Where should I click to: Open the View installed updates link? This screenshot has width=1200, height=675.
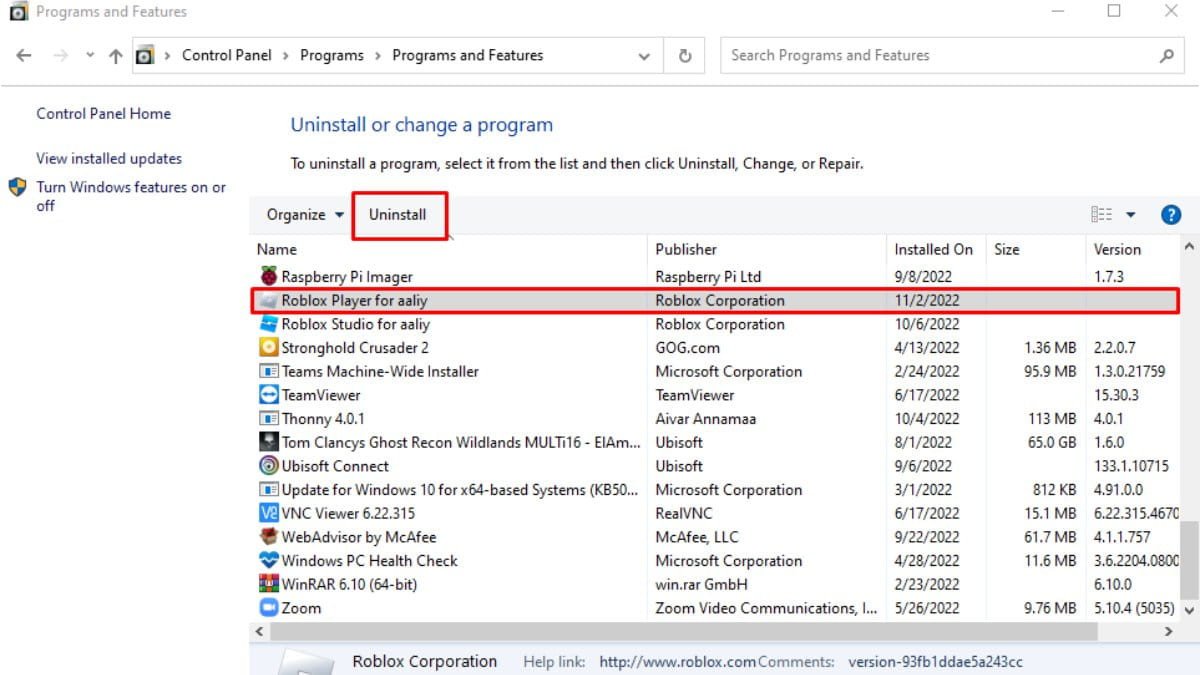pyautogui.click(x=109, y=158)
